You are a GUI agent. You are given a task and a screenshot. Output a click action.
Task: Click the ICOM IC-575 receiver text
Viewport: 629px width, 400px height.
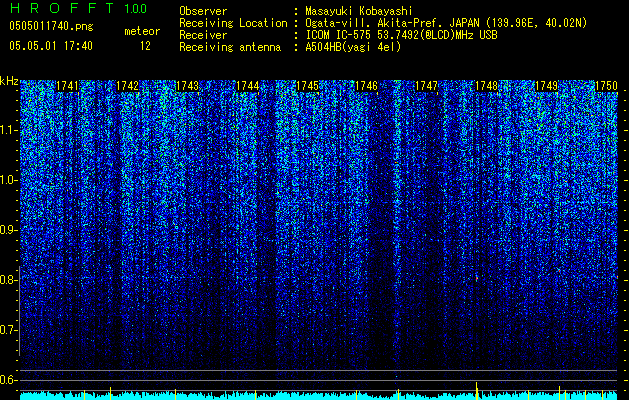401,35
